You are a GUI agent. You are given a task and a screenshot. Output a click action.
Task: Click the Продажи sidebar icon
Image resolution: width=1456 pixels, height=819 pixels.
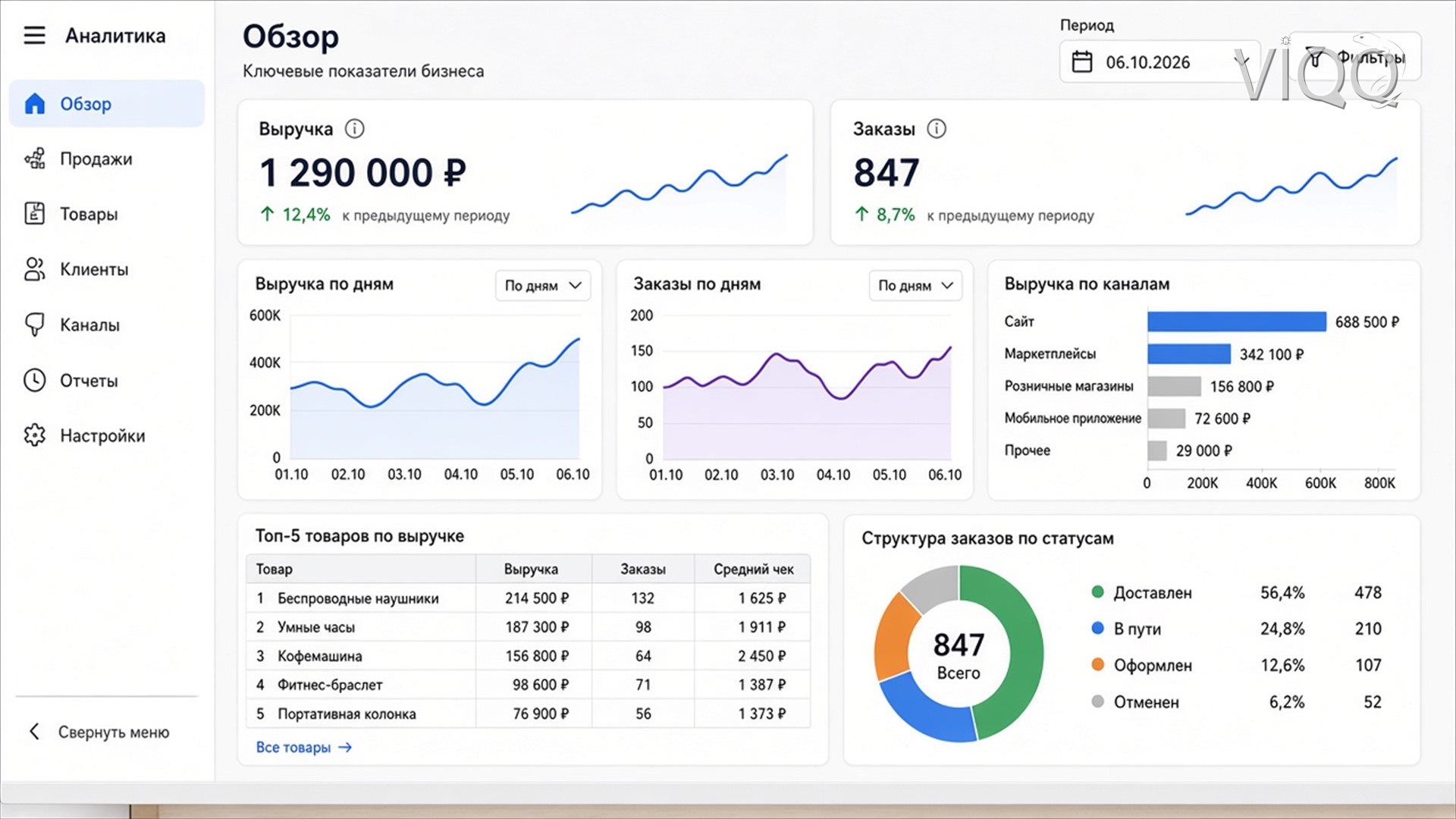click(35, 158)
